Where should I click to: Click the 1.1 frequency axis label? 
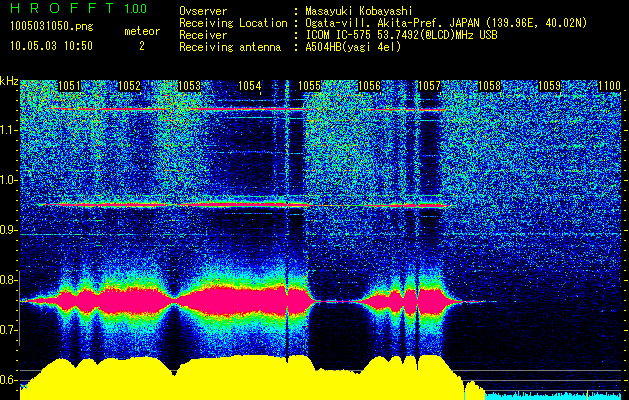pos(9,130)
